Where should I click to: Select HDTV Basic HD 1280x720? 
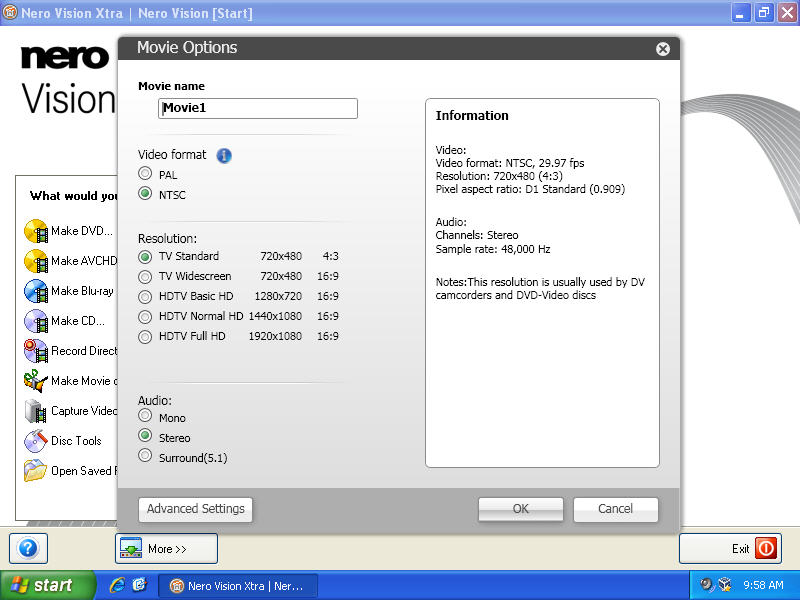tap(145, 296)
